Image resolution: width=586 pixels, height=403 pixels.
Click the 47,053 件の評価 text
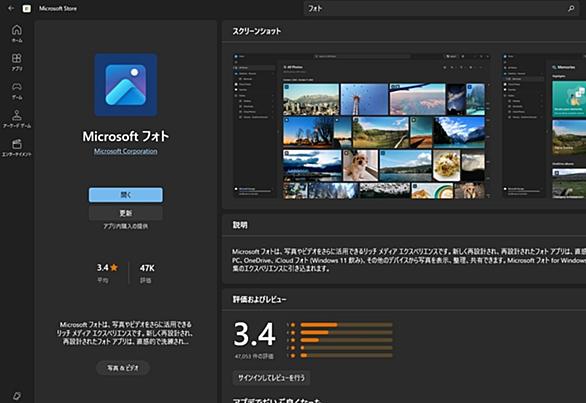tap(254, 357)
